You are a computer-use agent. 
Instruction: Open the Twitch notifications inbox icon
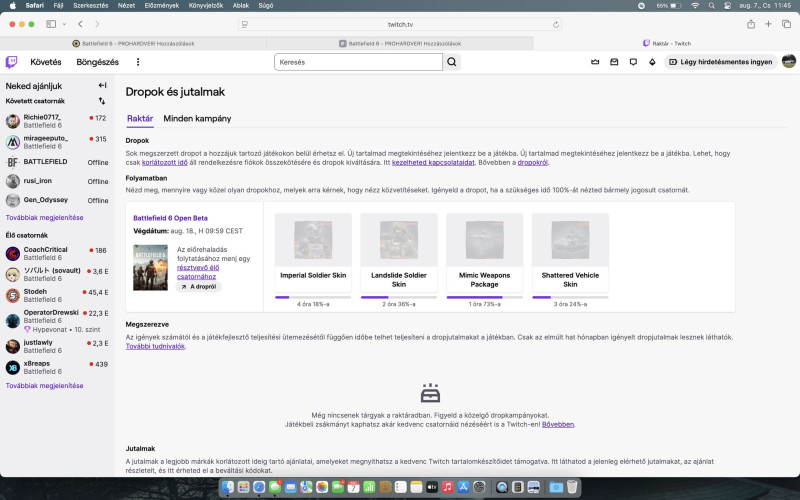pos(614,62)
